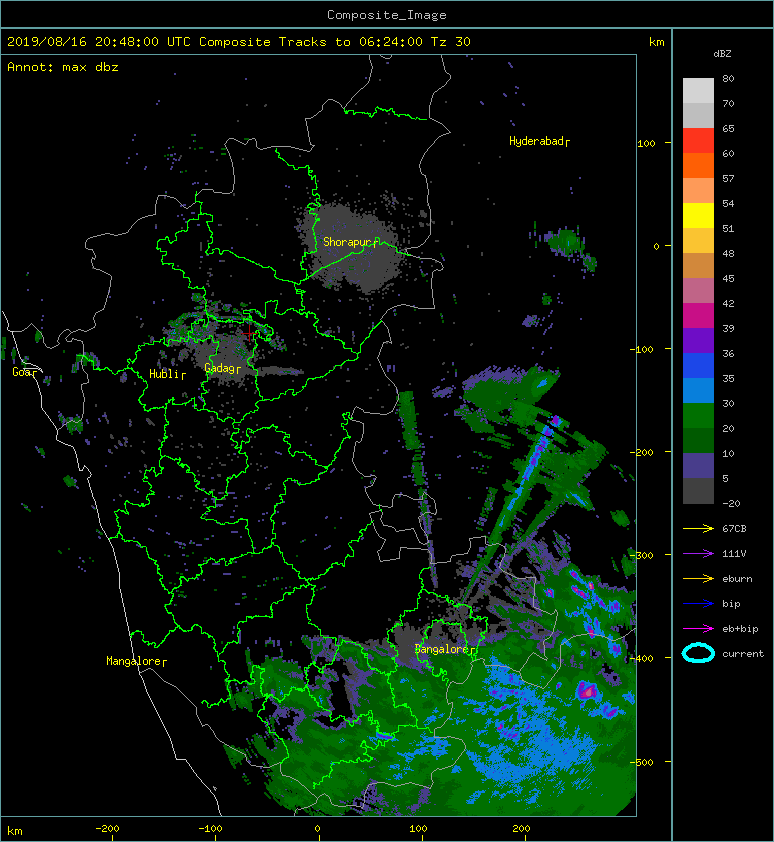Click the eb+bip magenta arrow legend icon
This screenshot has height=842, width=774.
point(698,629)
